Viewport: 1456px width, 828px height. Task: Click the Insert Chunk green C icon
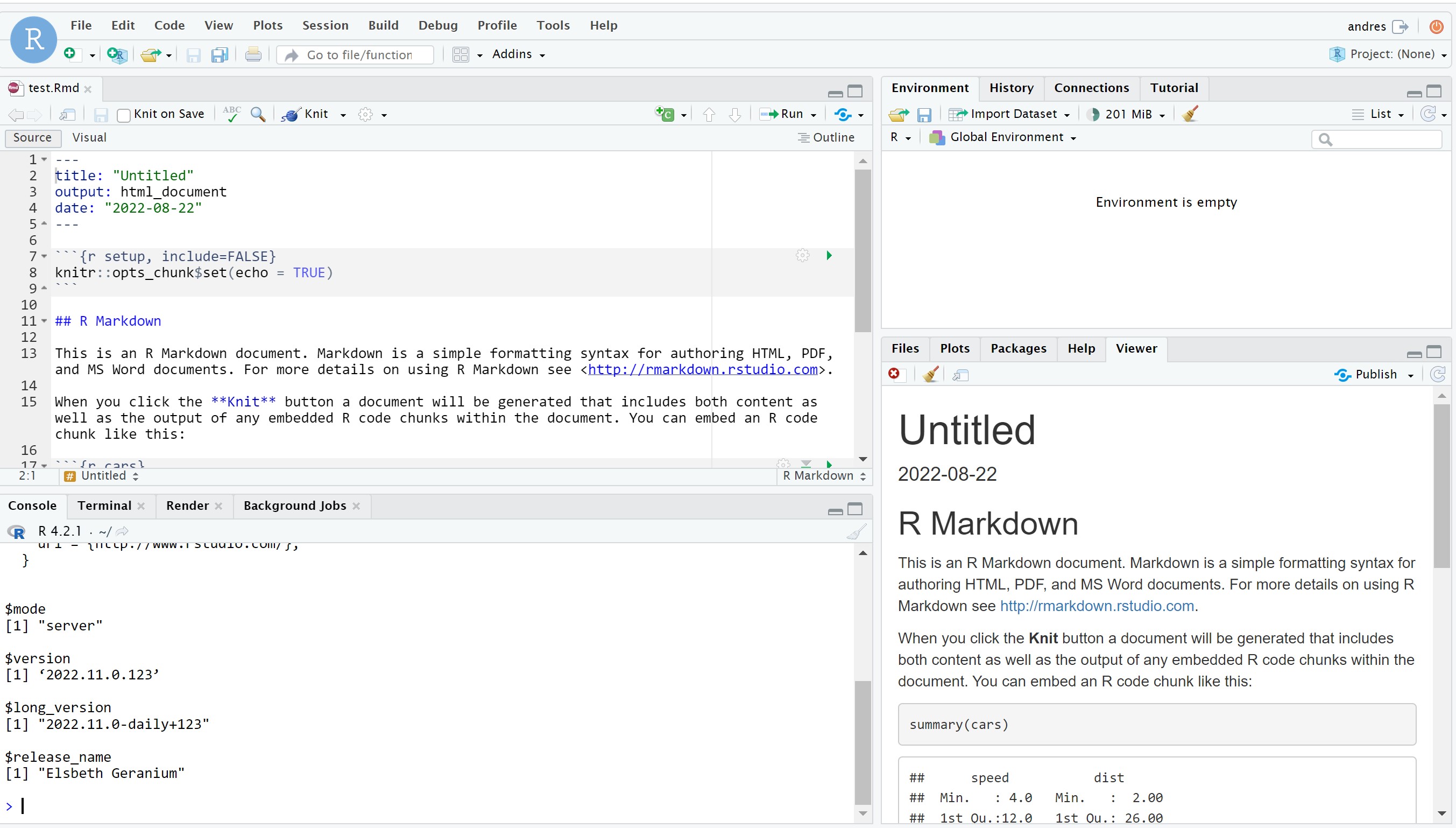pyautogui.click(x=665, y=114)
